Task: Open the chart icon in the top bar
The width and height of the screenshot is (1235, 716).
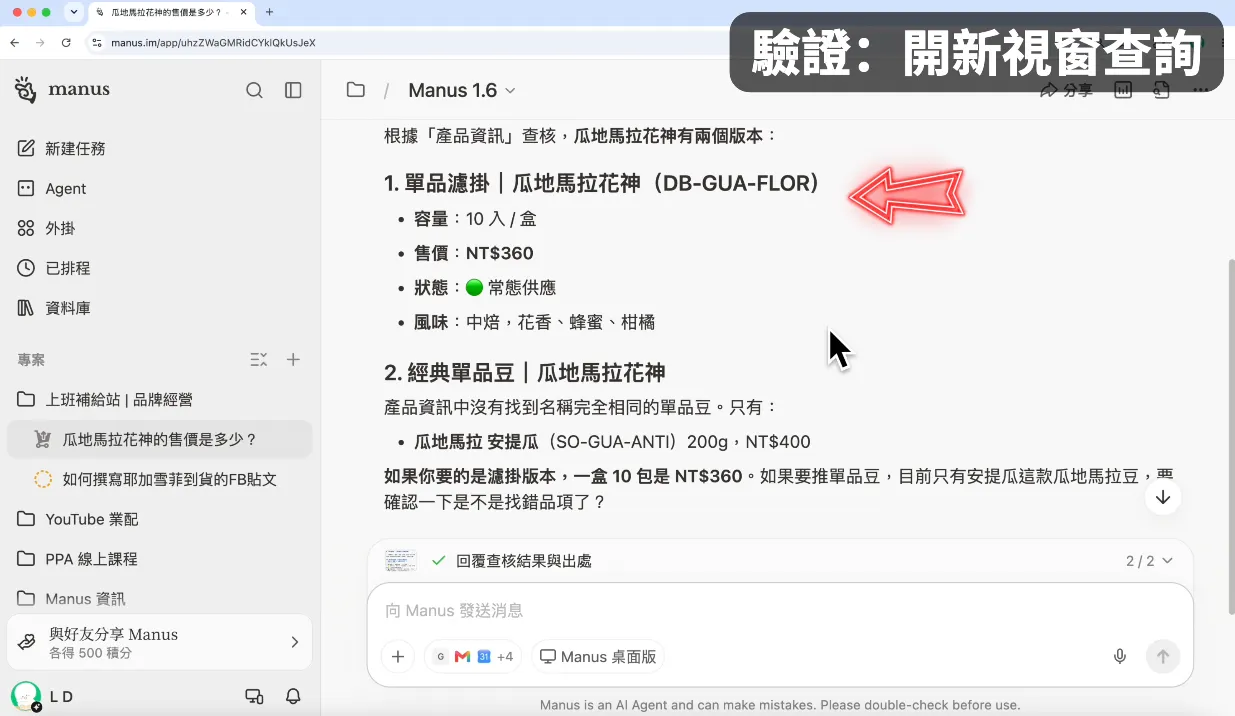Action: pyautogui.click(x=1123, y=90)
